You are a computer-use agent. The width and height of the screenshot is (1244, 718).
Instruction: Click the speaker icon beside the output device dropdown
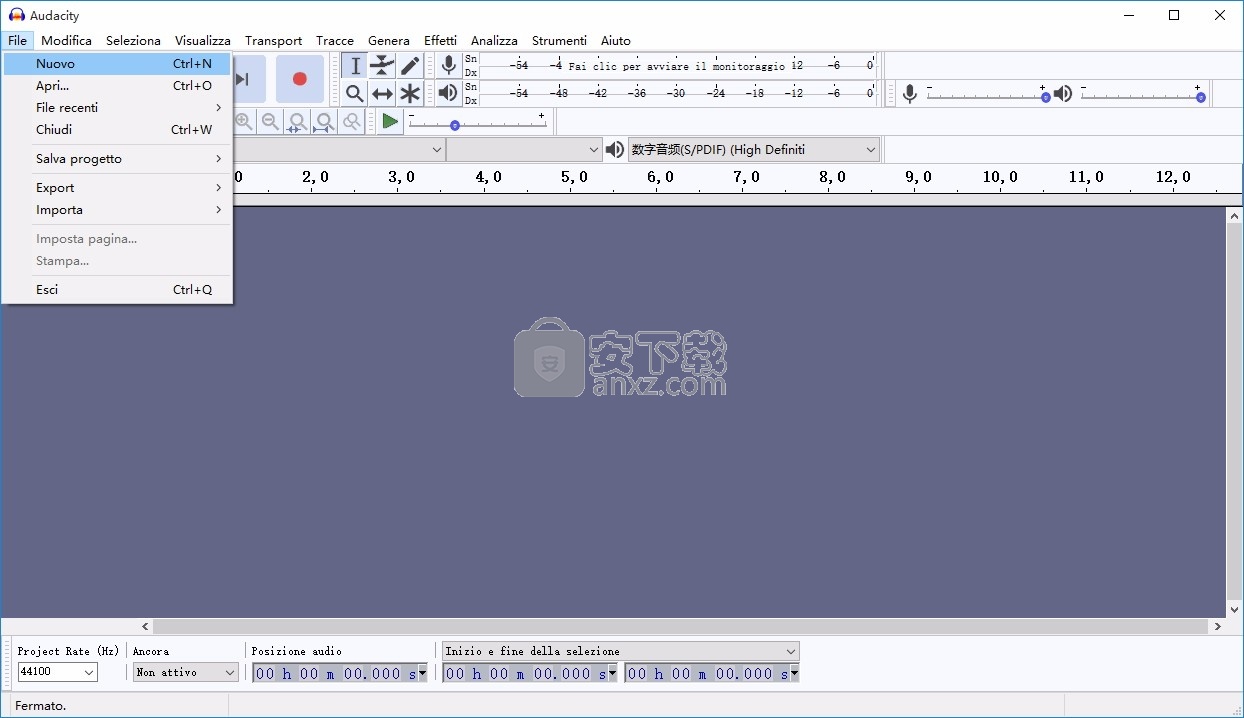[615, 150]
